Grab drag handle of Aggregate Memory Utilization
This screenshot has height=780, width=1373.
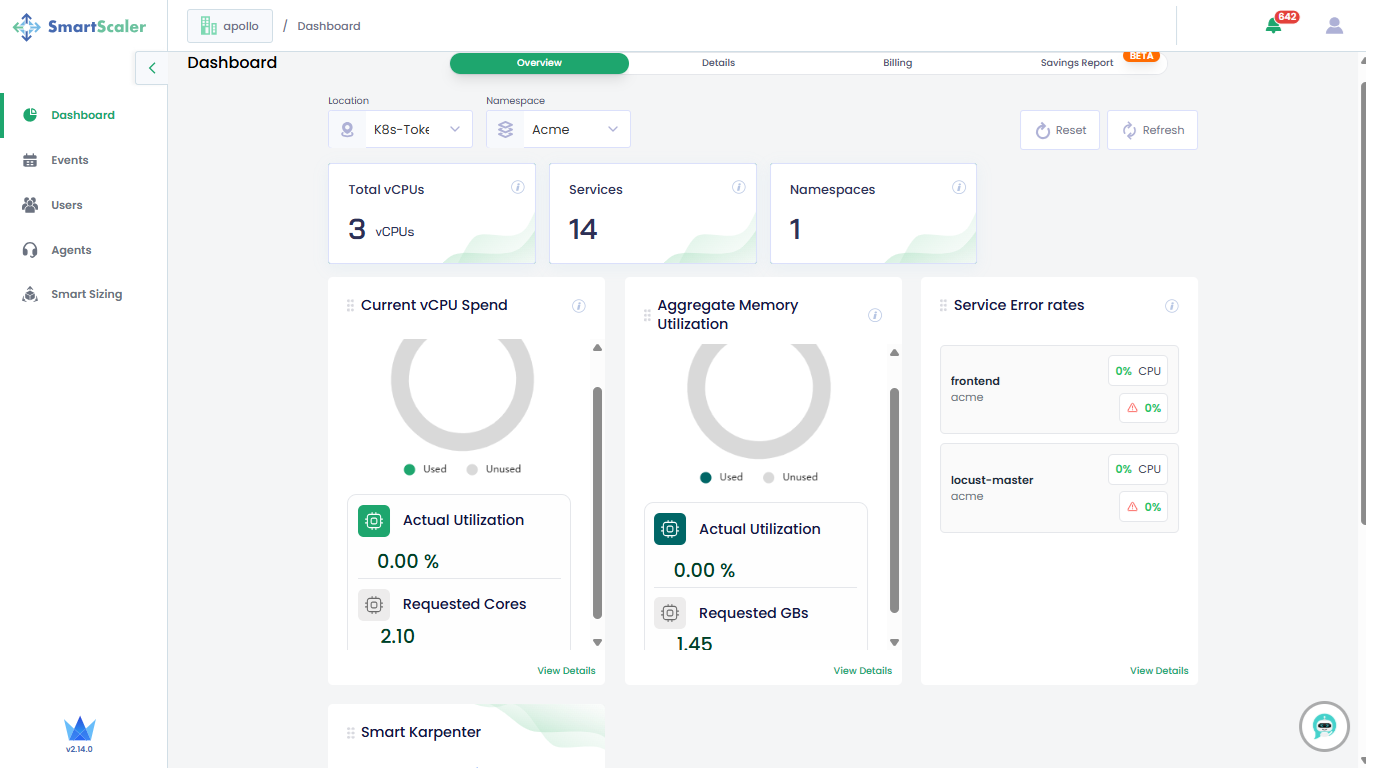[x=647, y=315]
